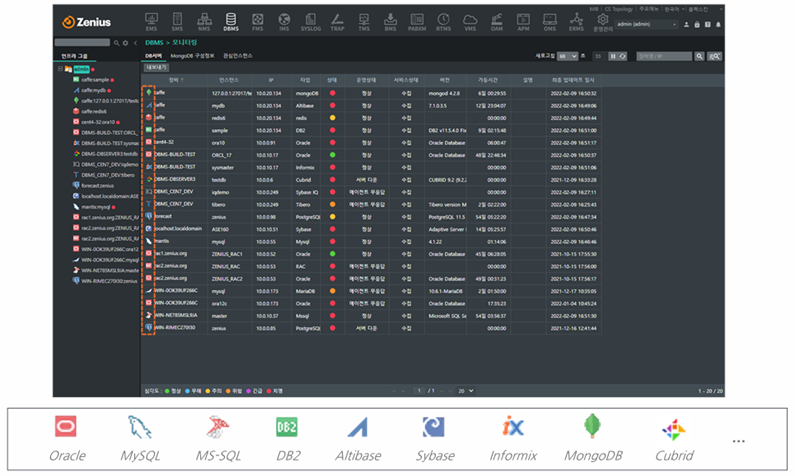The width and height of the screenshot is (795, 476).
Task: Click the tree search magnifier icon
Action: [117, 43]
